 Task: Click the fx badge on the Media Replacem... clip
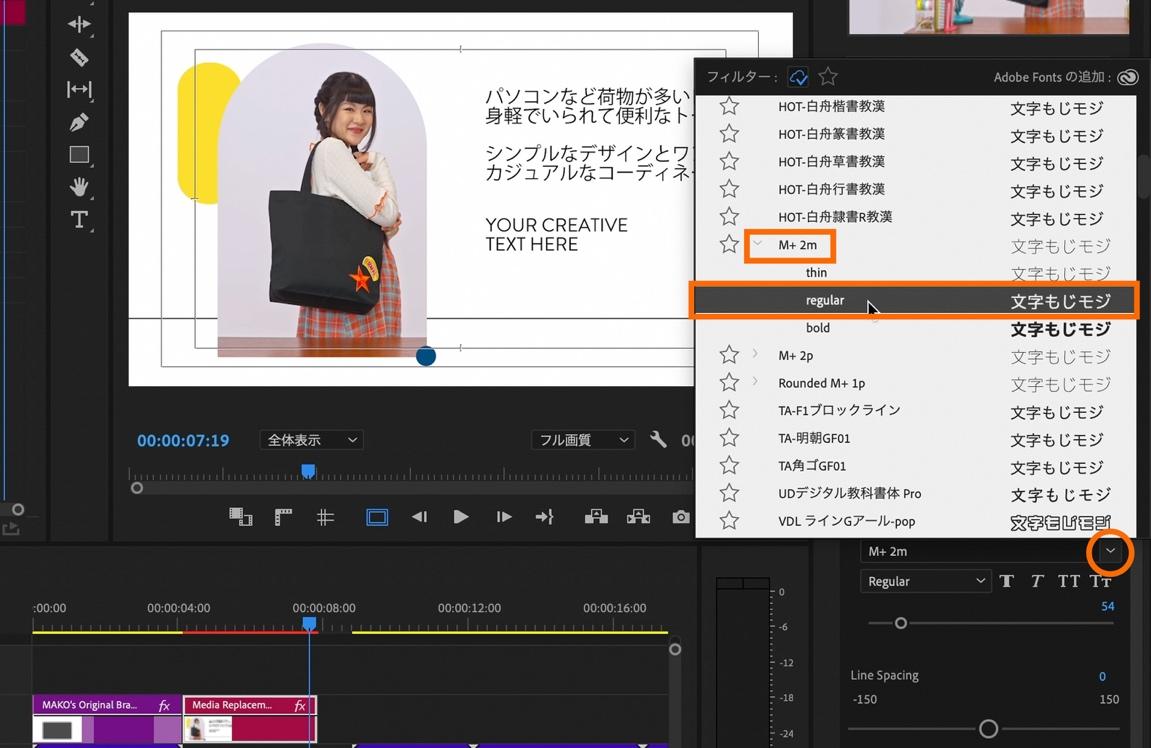(x=299, y=705)
